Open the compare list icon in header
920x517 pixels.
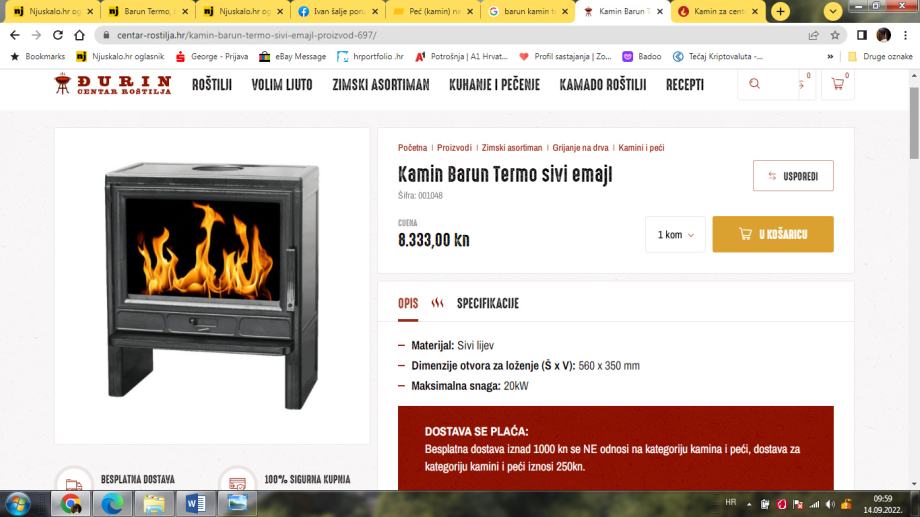(801, 84)
